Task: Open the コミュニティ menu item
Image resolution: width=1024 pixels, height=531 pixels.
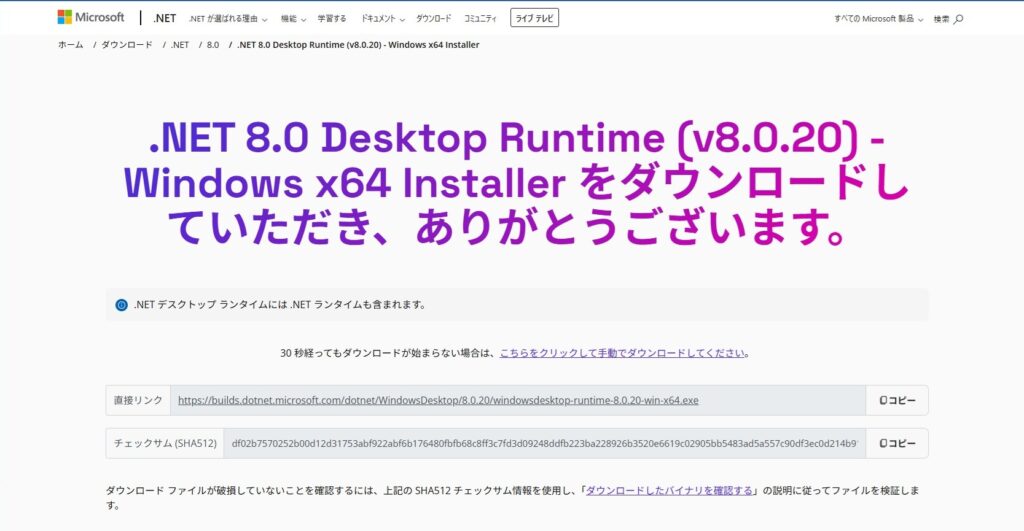Action: [481, 19]
